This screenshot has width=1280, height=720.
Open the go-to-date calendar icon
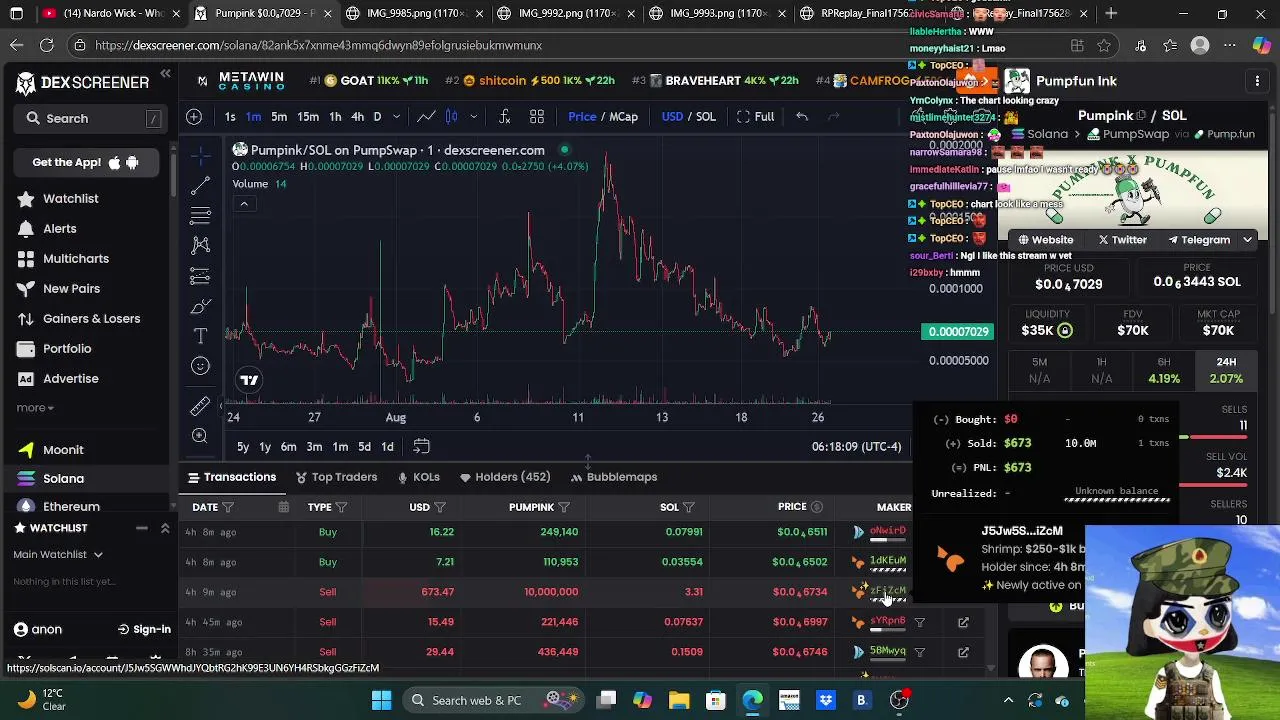pyautogui.click(x=421, y=447)
